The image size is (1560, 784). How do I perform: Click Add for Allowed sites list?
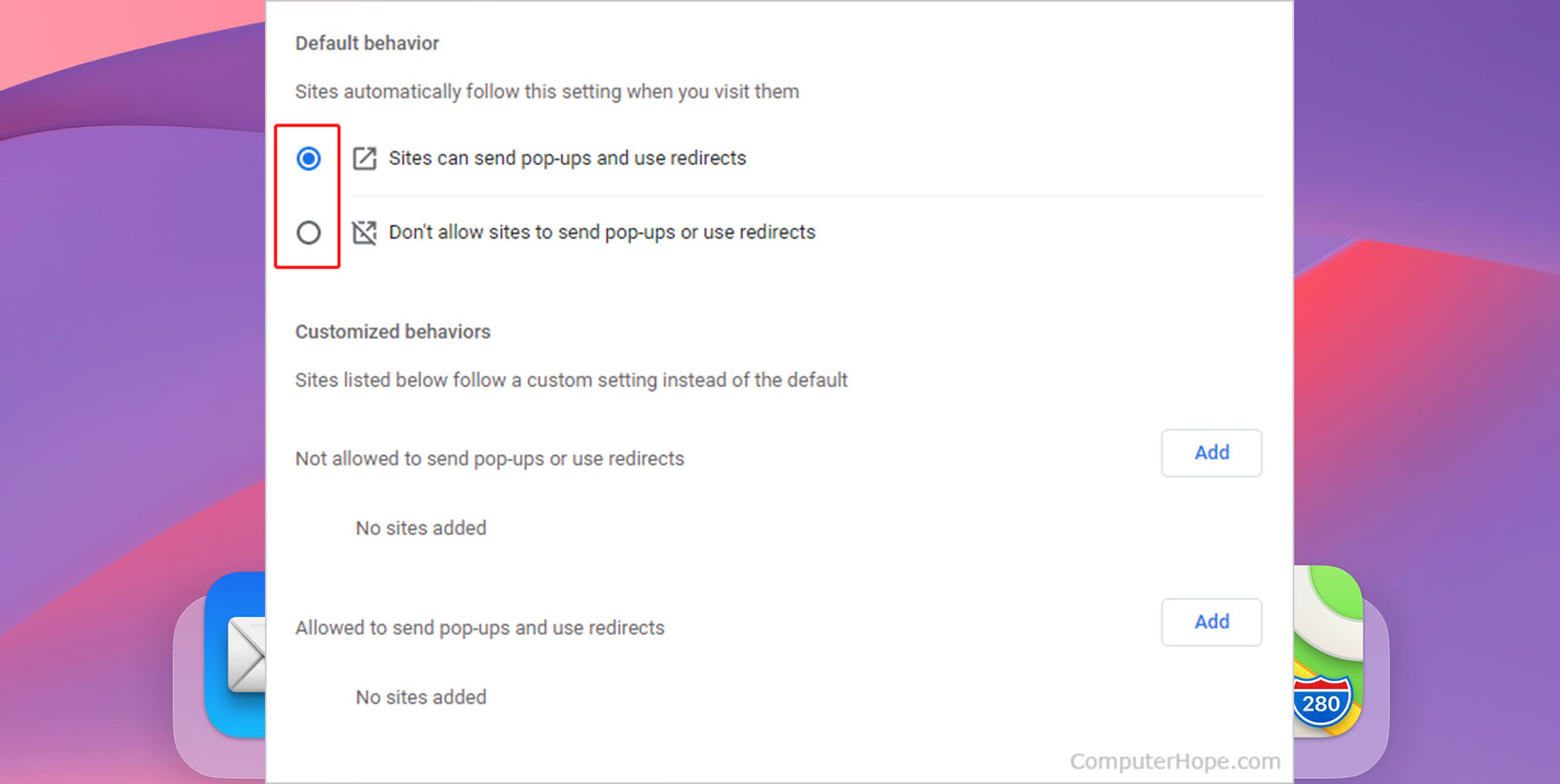1211,622
